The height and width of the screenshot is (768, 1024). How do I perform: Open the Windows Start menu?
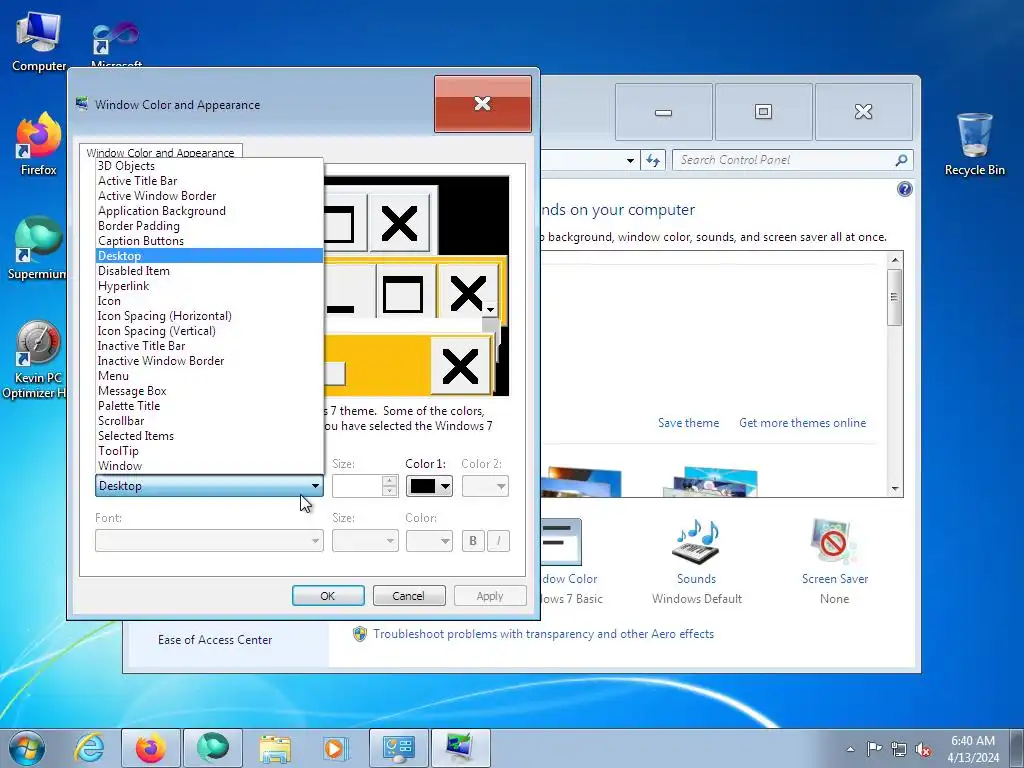pos(26,748)
